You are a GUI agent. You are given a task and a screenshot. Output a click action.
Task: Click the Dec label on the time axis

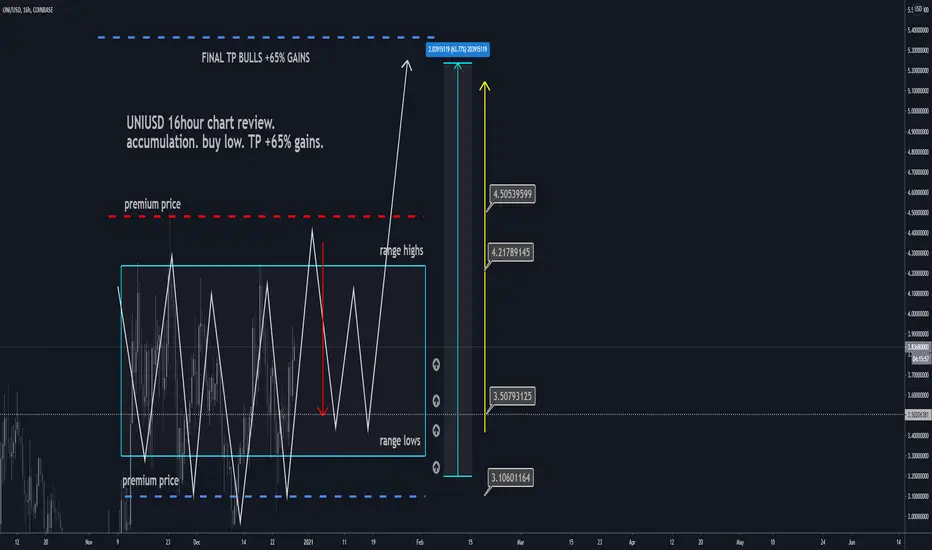click(197, 542)
